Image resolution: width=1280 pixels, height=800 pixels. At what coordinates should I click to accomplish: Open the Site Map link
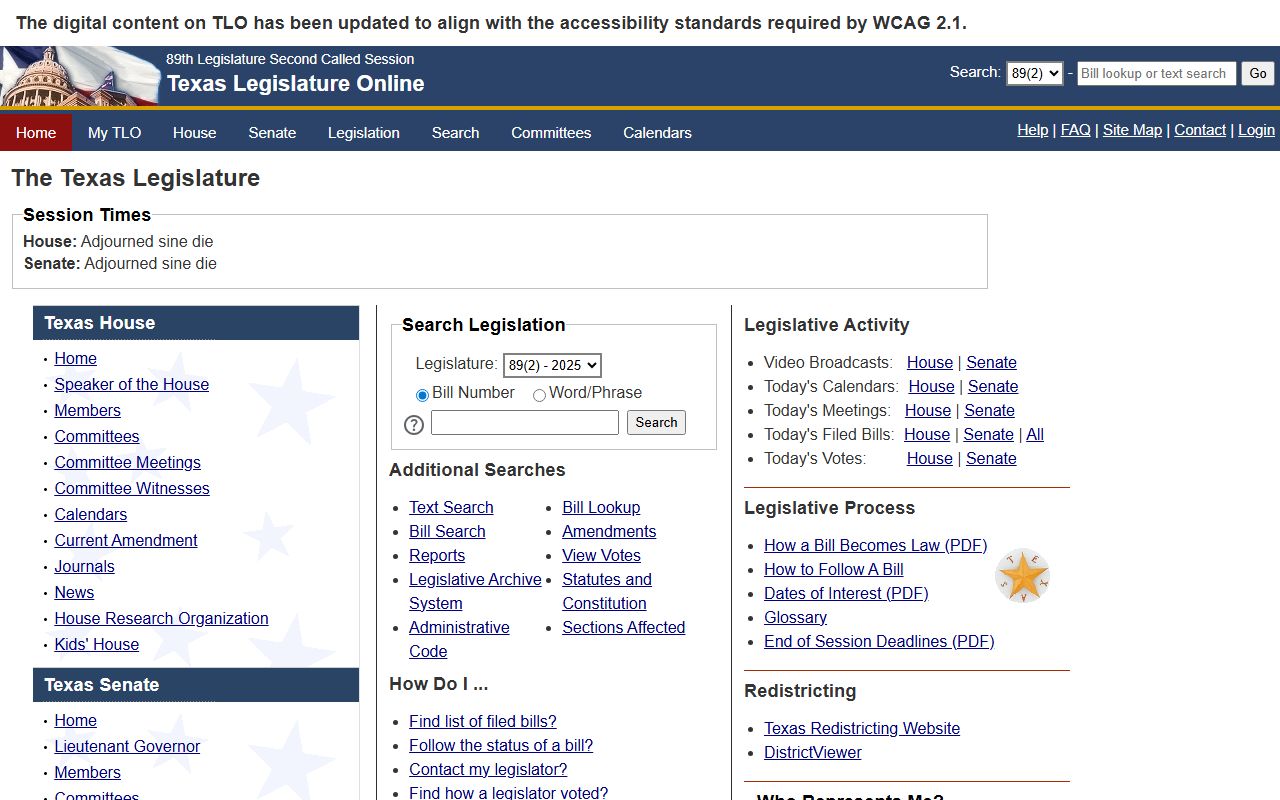[1132, 130]
